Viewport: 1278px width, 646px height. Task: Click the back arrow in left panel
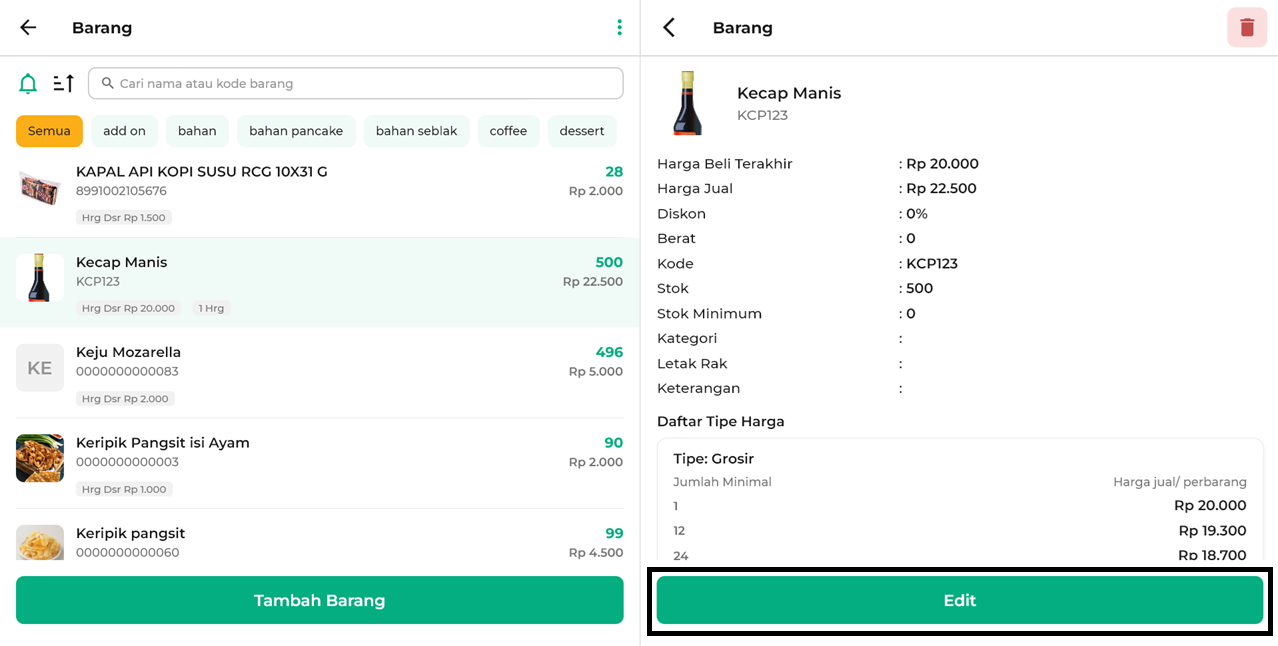pyautogui.click(x=28, y=28)
